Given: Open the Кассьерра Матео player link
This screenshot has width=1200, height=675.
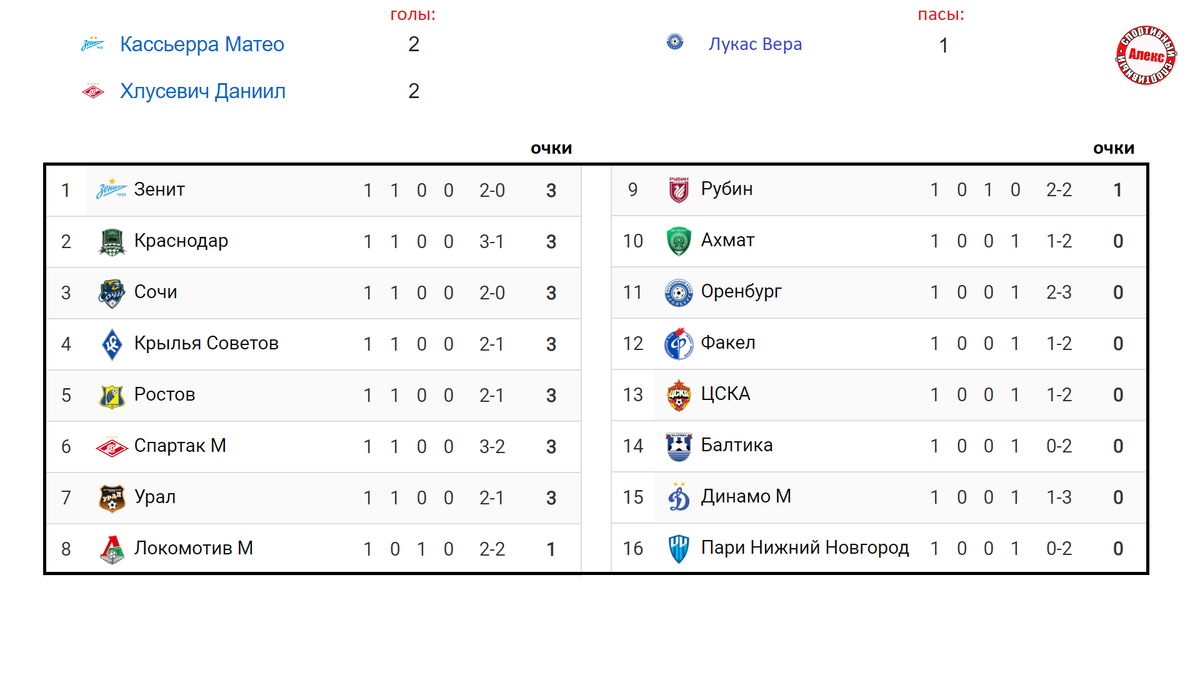Looking at the screenshot, I should [x=202, y=45].
